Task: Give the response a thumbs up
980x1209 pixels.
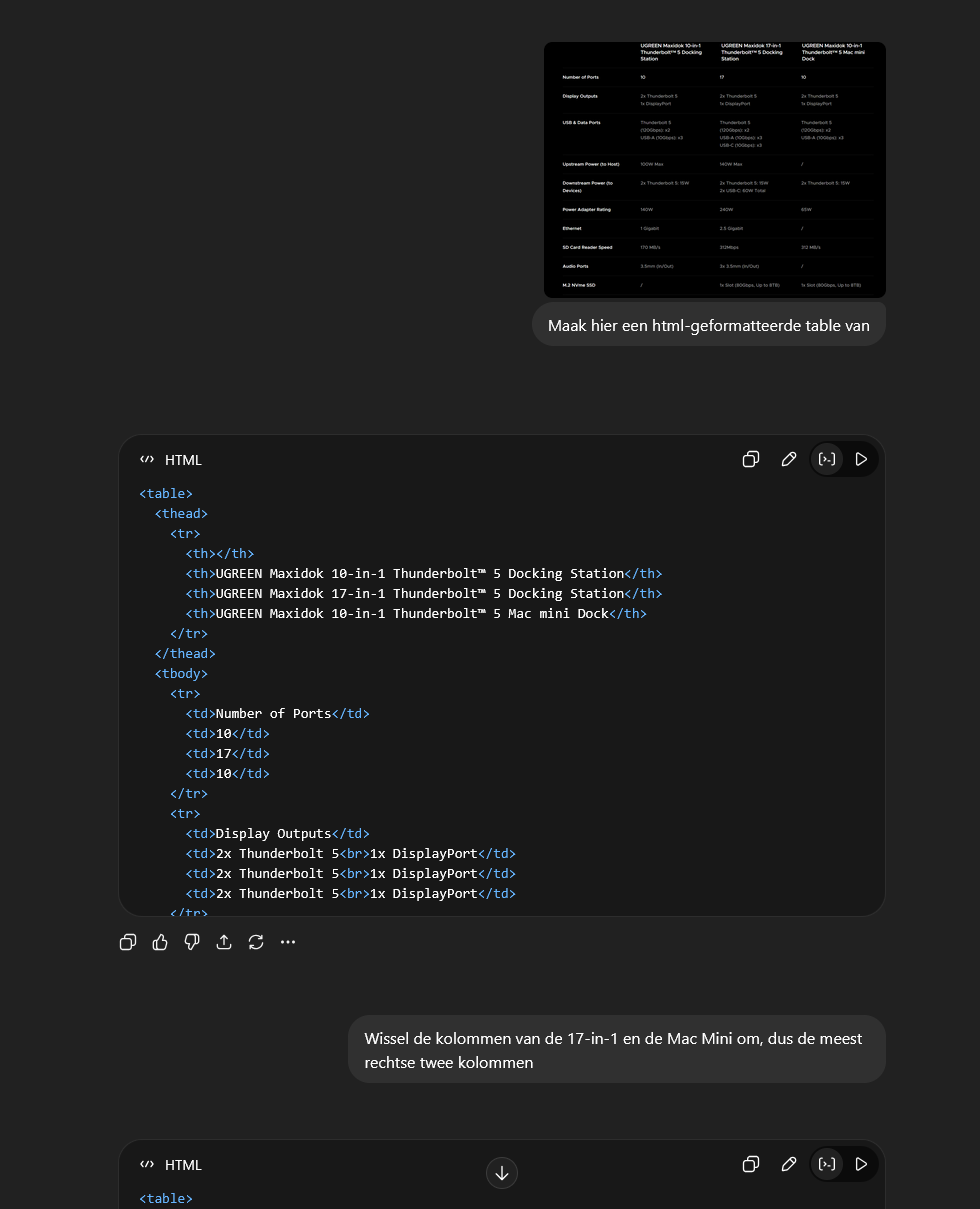Action: (160, 942)
